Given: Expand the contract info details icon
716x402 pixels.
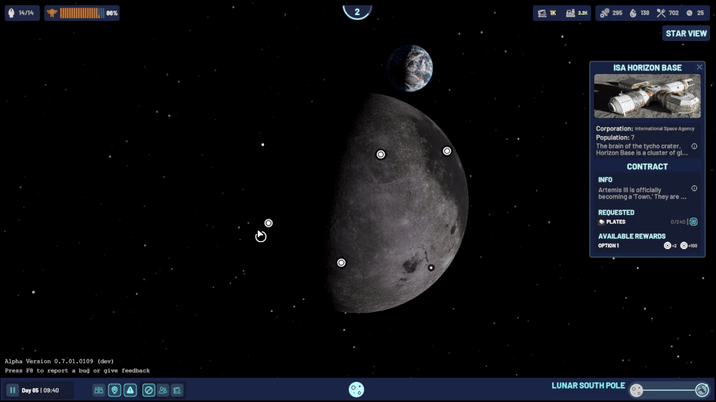Looking at the screenshot, I should (694, 188).
